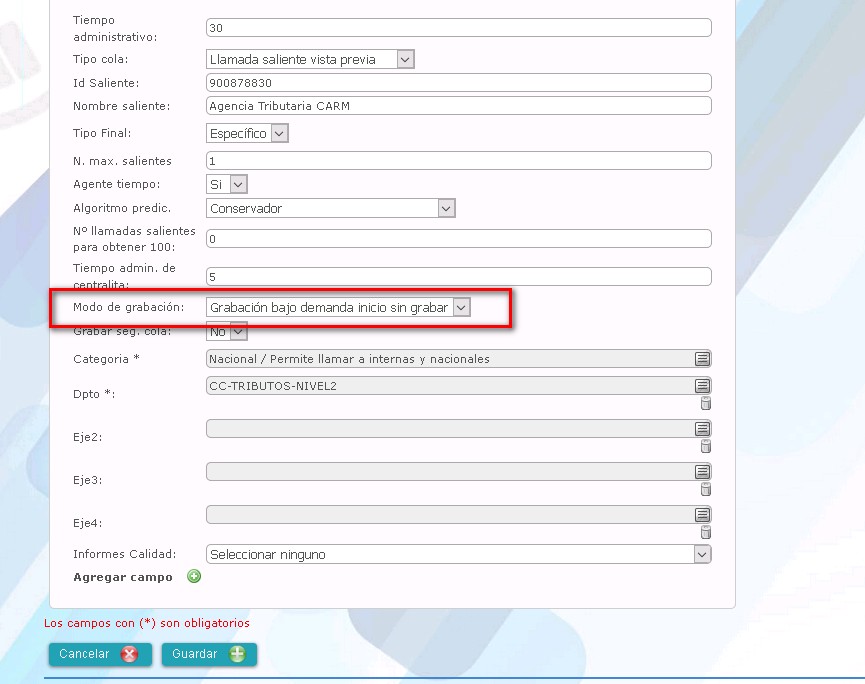Focus the Id Saliente input field
Screen dimensions: 865x684
point(458,83)
